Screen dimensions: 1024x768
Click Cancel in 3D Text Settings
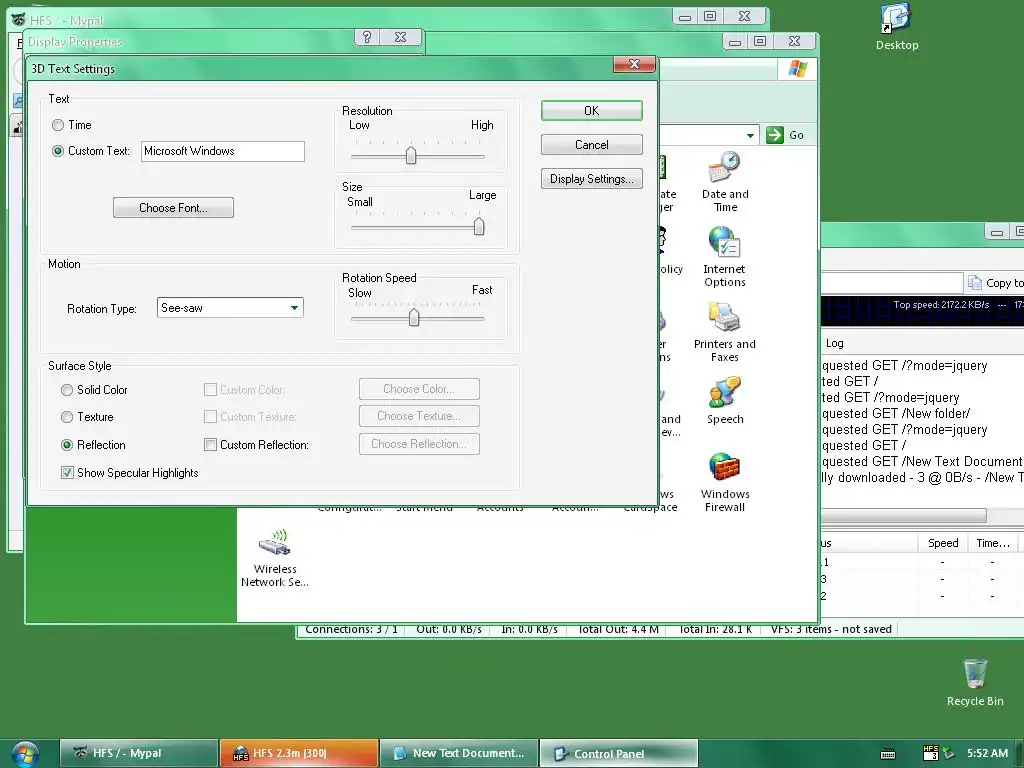click(592, 144)
